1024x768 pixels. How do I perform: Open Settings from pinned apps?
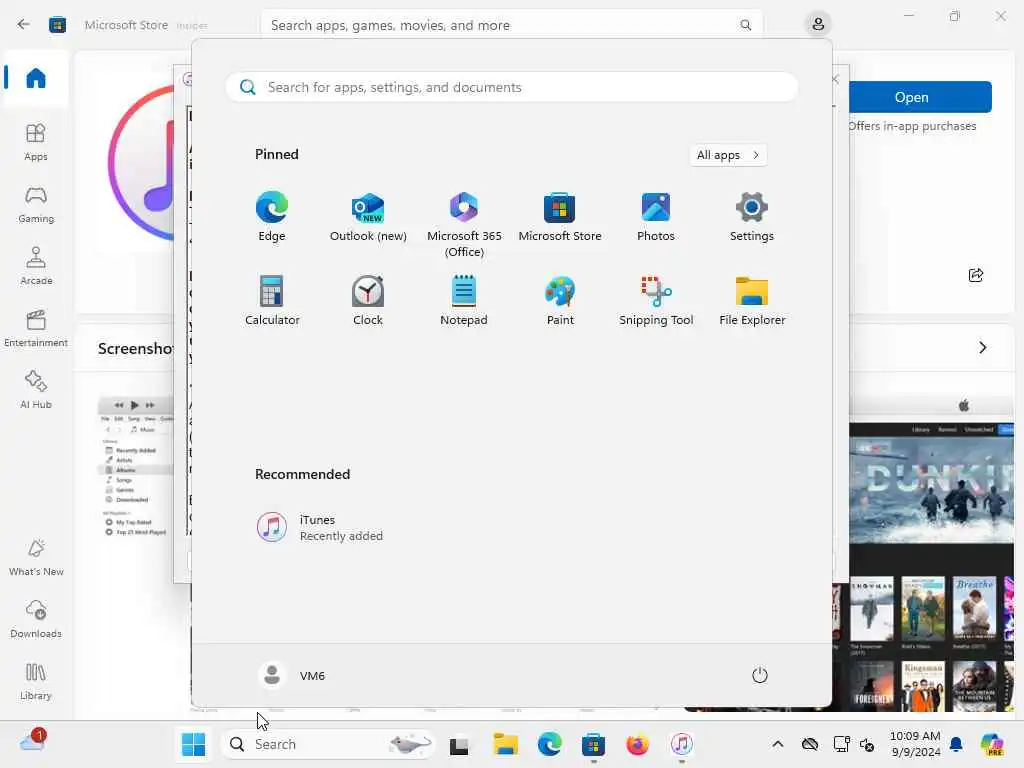[x=752, y=217]
